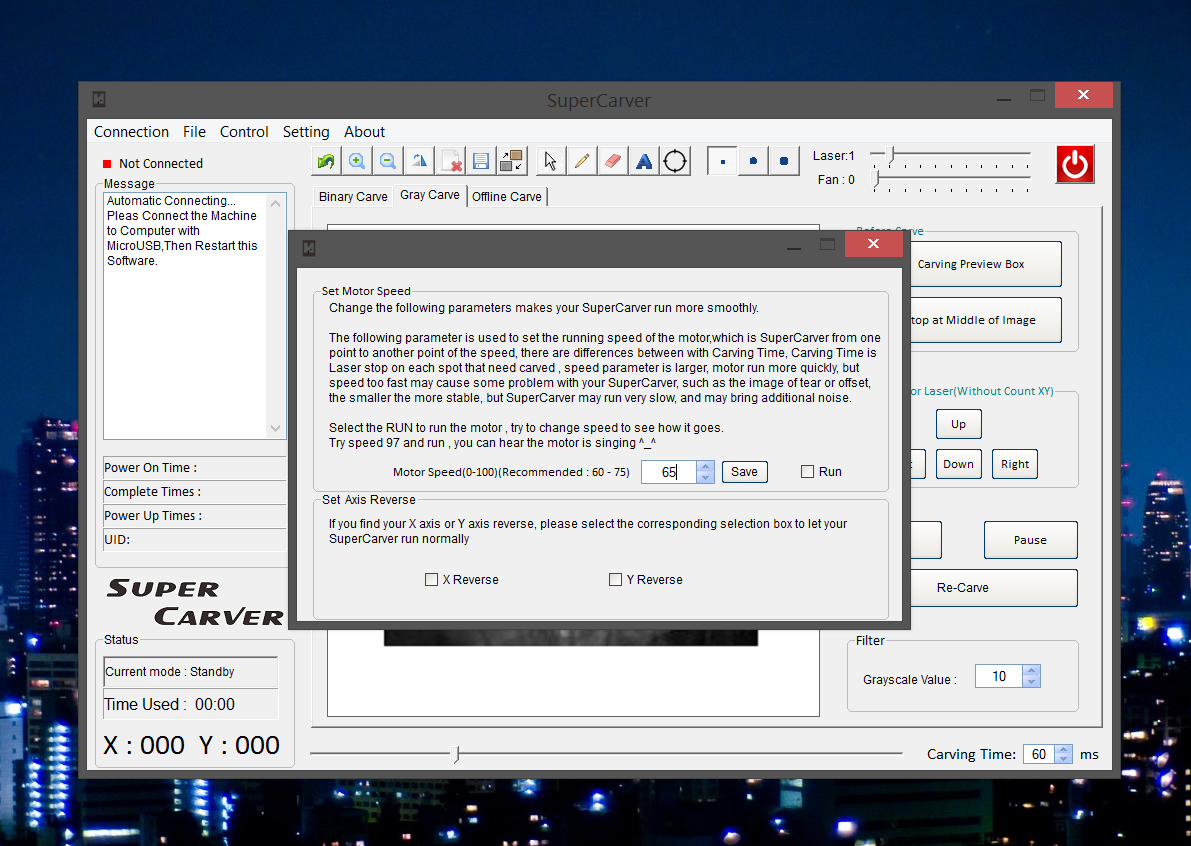Click the 'Power On Time :' label

(x=150, y=468)
